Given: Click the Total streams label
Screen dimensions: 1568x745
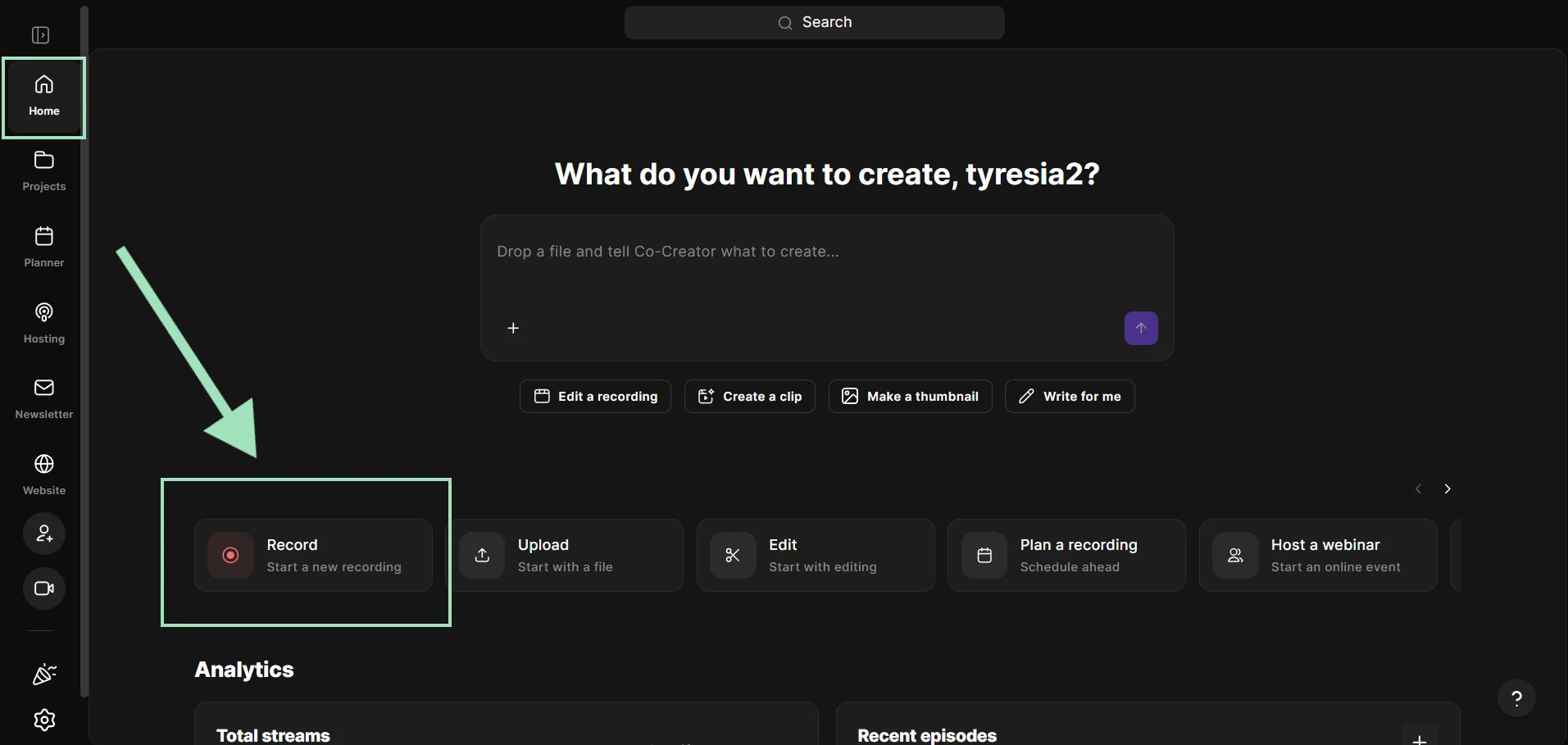Looking at the screenshot, I should (x=273, y=735).
